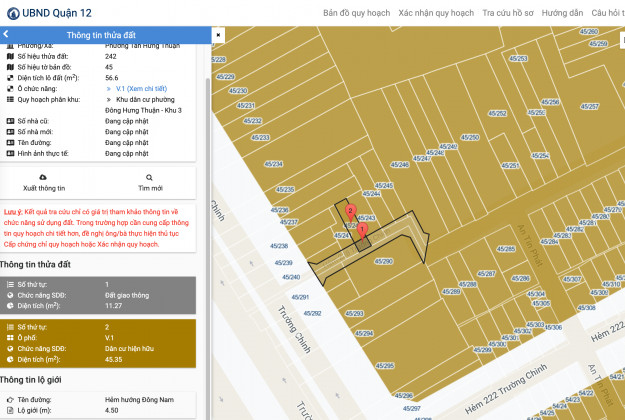
Task: Click the Quy hoạch phân khu list icon
Action: coord(9,99)
